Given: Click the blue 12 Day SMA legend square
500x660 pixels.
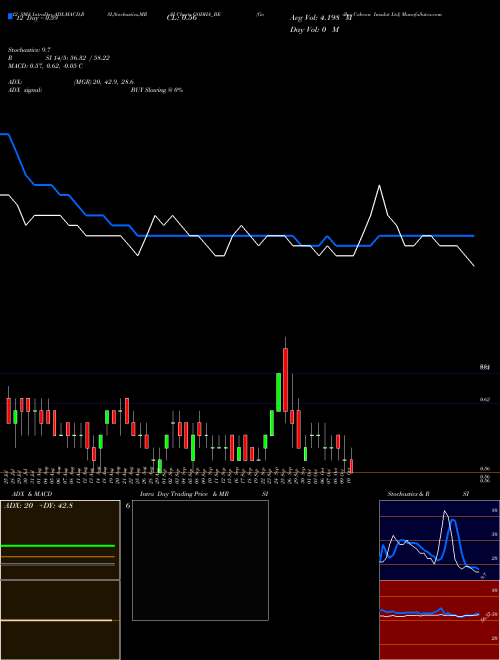Looking at the screenshot, I should 11,16.
